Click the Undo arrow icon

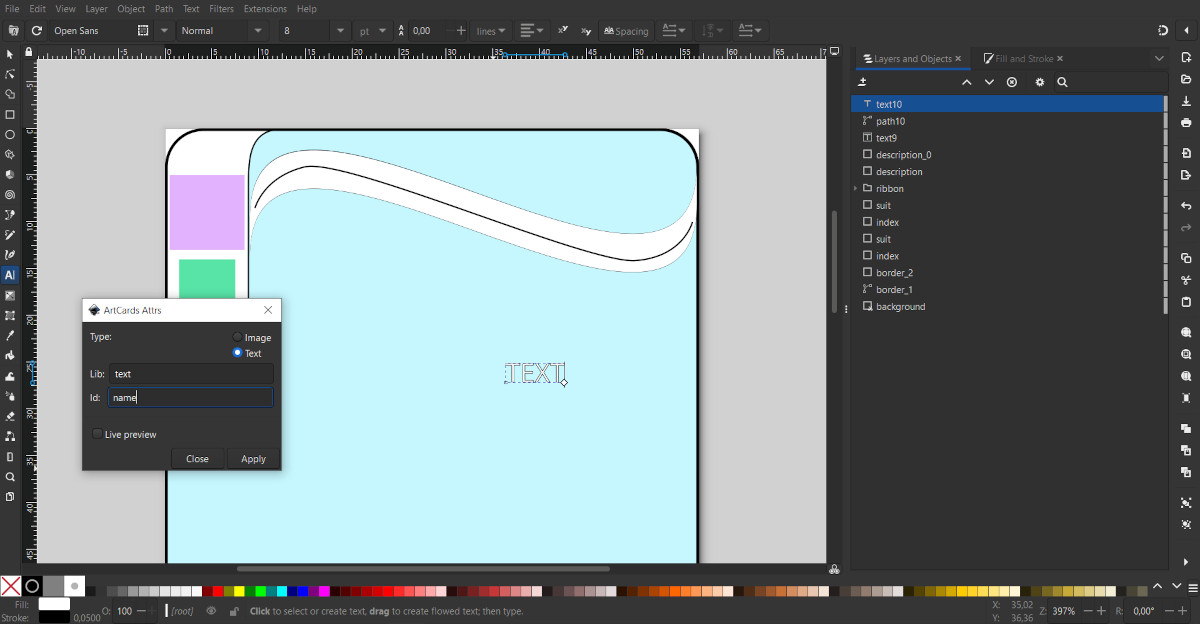(x=1186, y=205)
